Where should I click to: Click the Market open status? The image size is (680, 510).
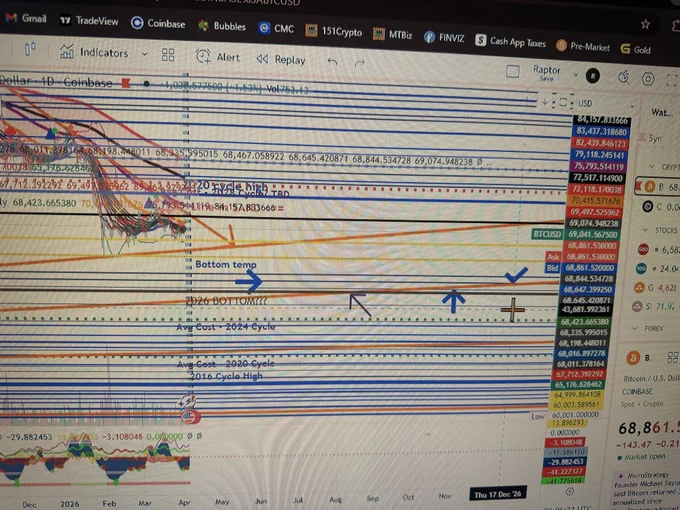click(x=641, y=457)
